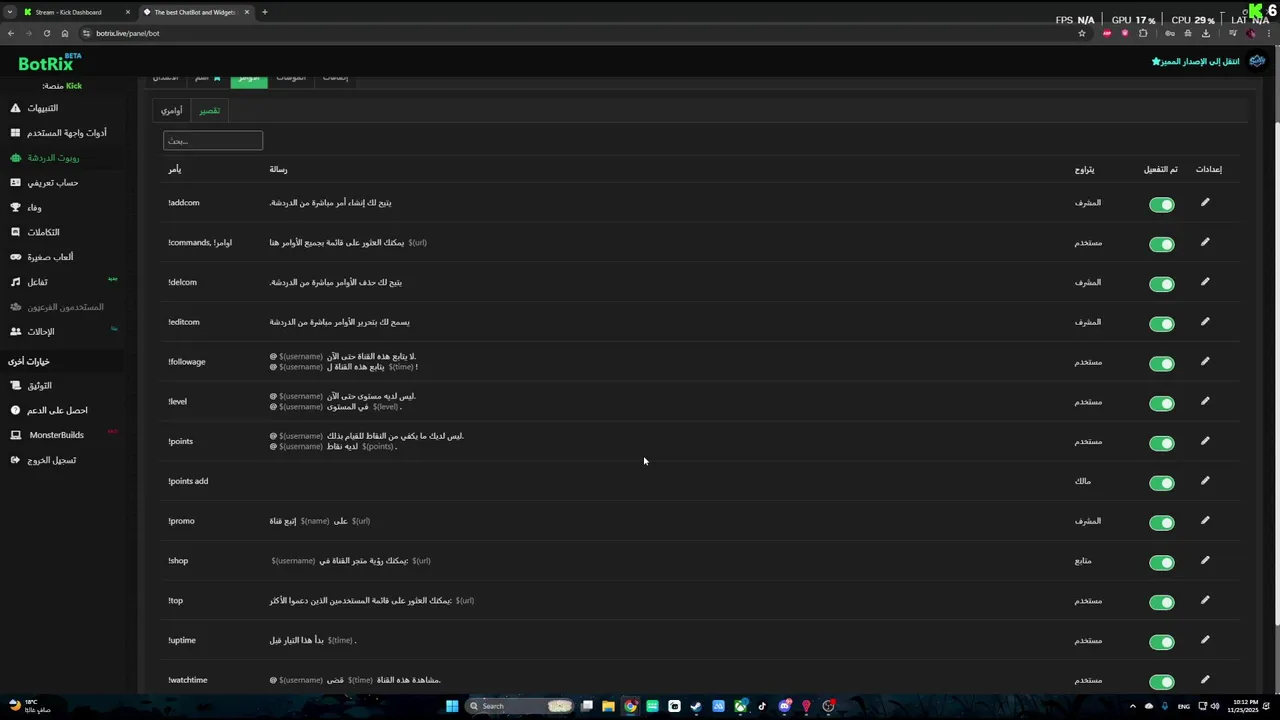The width and height of the screenshot is (1280, 720).
Task: Open Steam from the taskbar
Action: click(x=696, y=706)
